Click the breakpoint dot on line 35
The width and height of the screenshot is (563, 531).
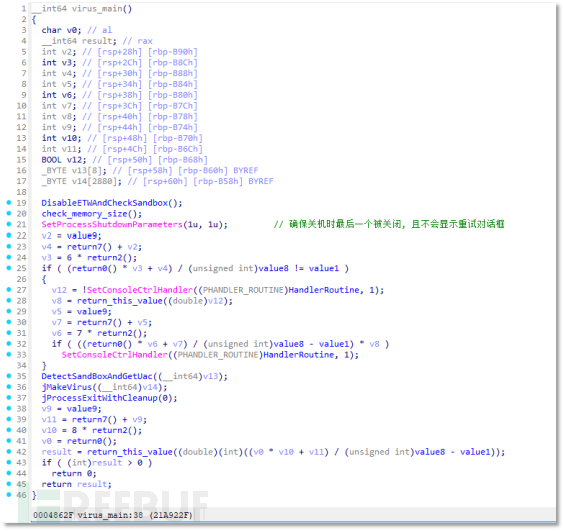[x=9, y=376]
